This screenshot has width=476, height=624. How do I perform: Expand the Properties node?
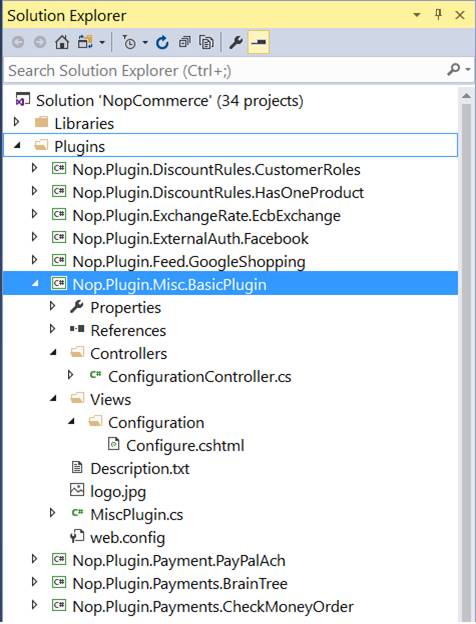coord(52,306)
